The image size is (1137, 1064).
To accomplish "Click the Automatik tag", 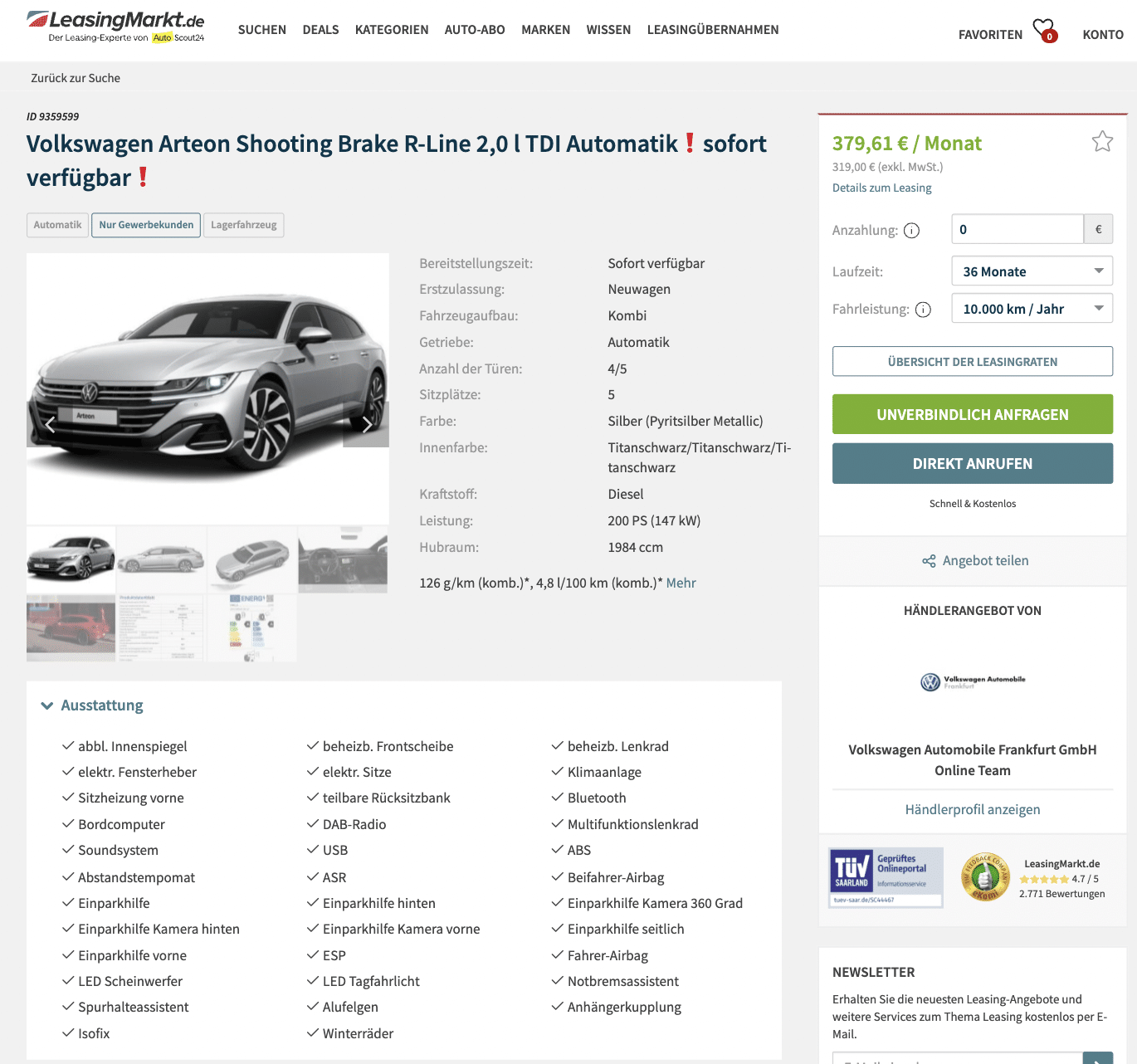I will 58,225.
